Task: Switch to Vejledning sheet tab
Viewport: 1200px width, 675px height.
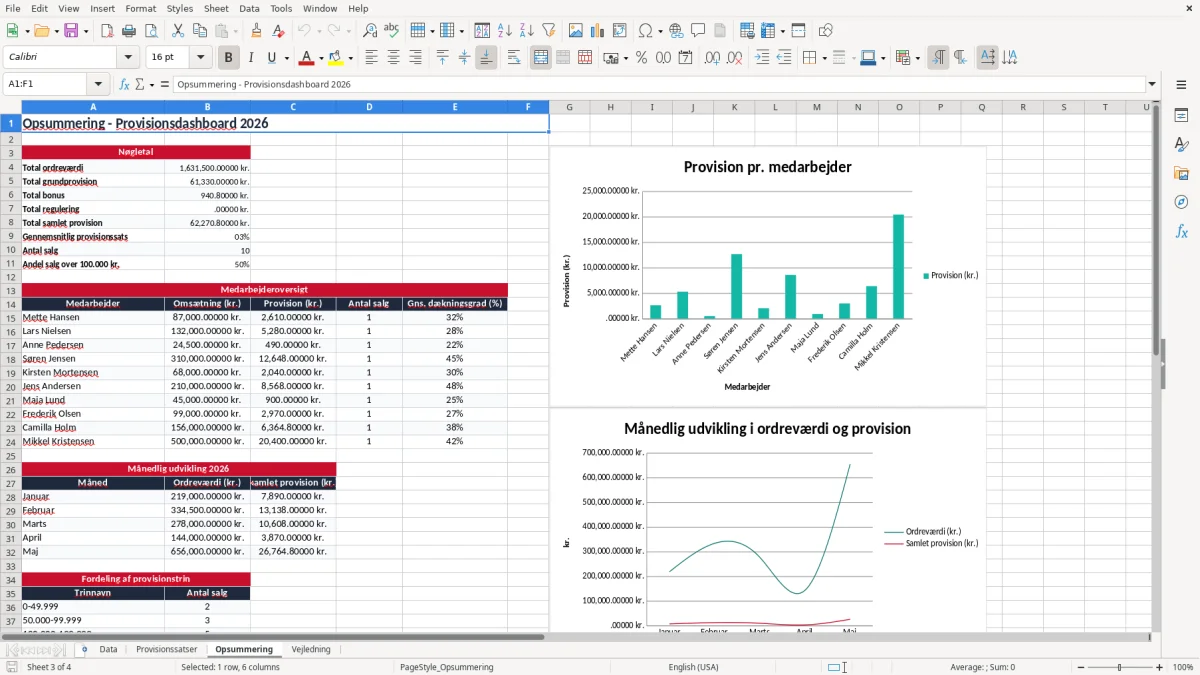Action: click(x=311, y=649)
